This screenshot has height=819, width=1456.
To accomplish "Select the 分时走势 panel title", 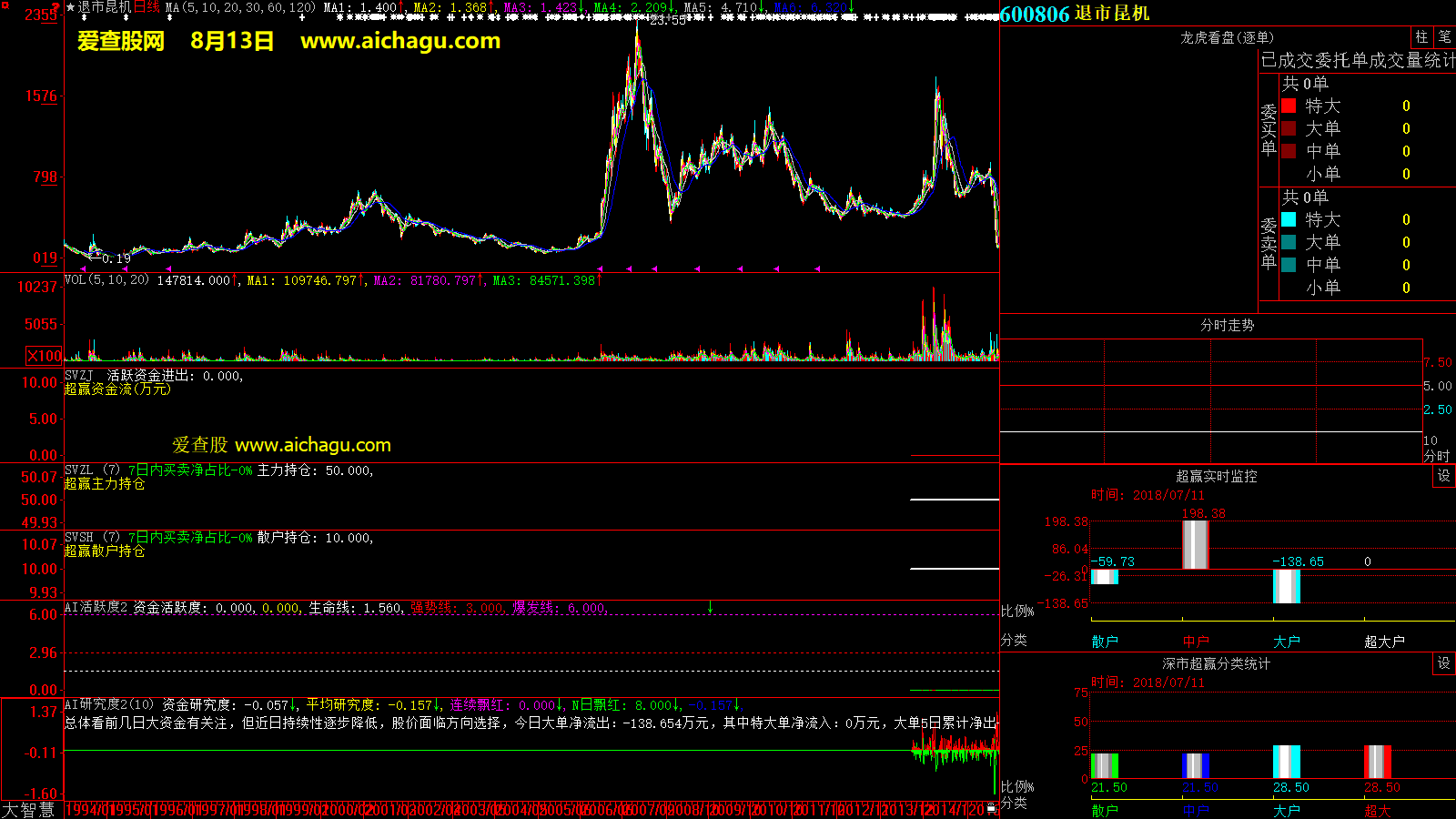I will 1227,325.
